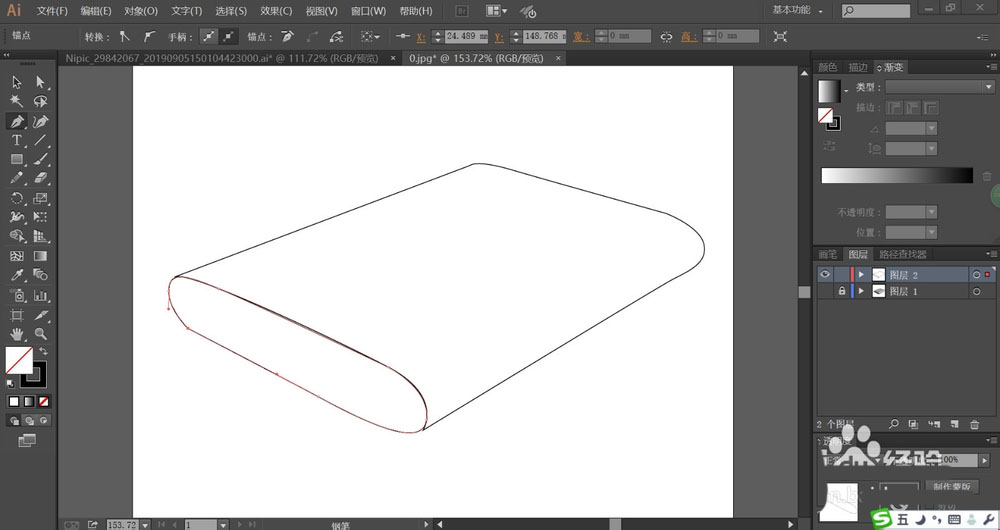
Task: Set paint mode to Gradient
Action: 29,402
